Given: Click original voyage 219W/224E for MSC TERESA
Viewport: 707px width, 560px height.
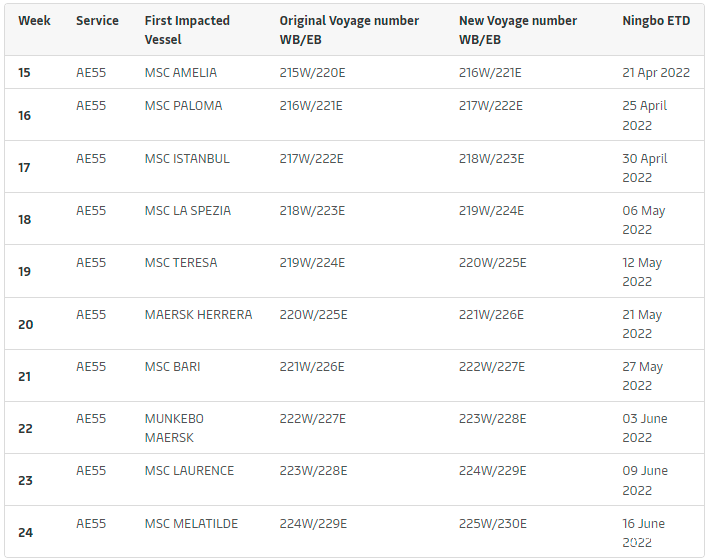Looking at the screenshot, I should coord(312,263).
